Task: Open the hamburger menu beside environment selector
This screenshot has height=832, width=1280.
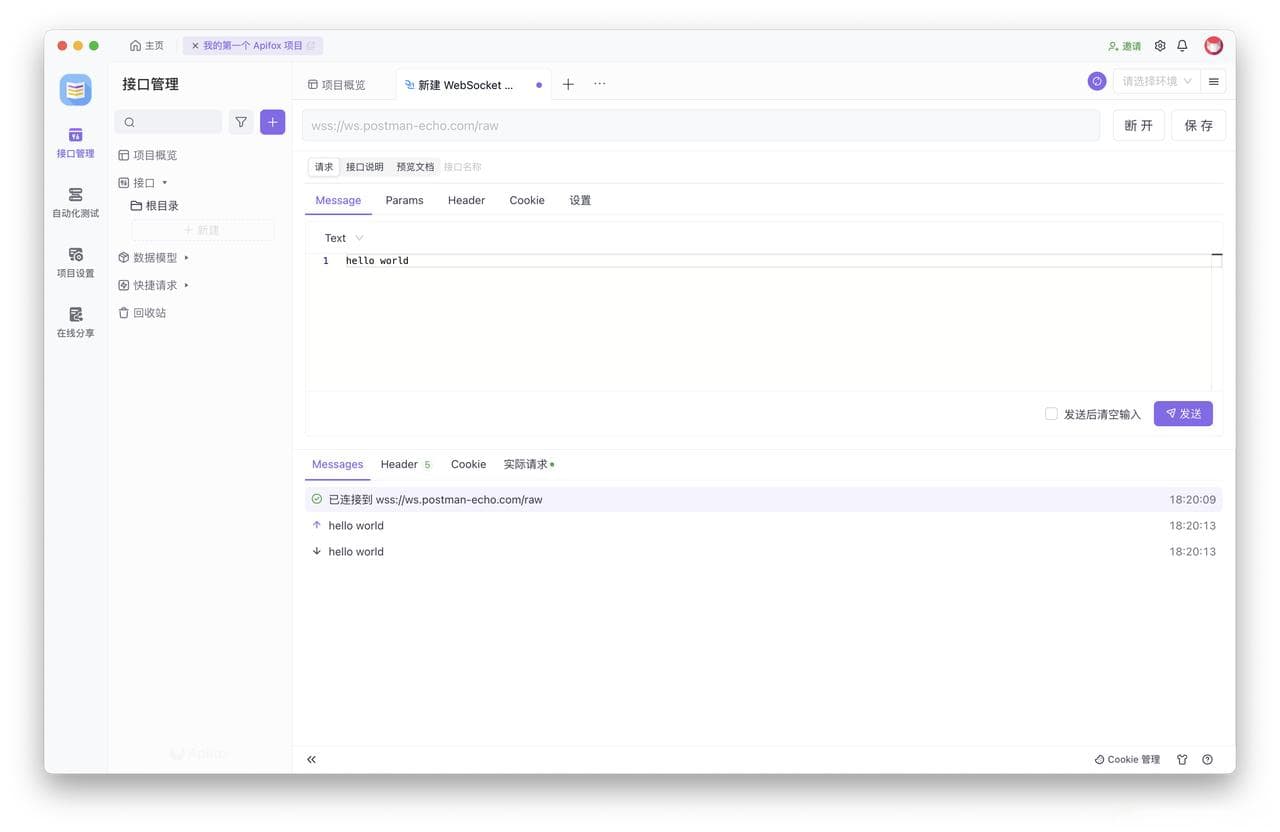Action: [x=1214, y=81]
